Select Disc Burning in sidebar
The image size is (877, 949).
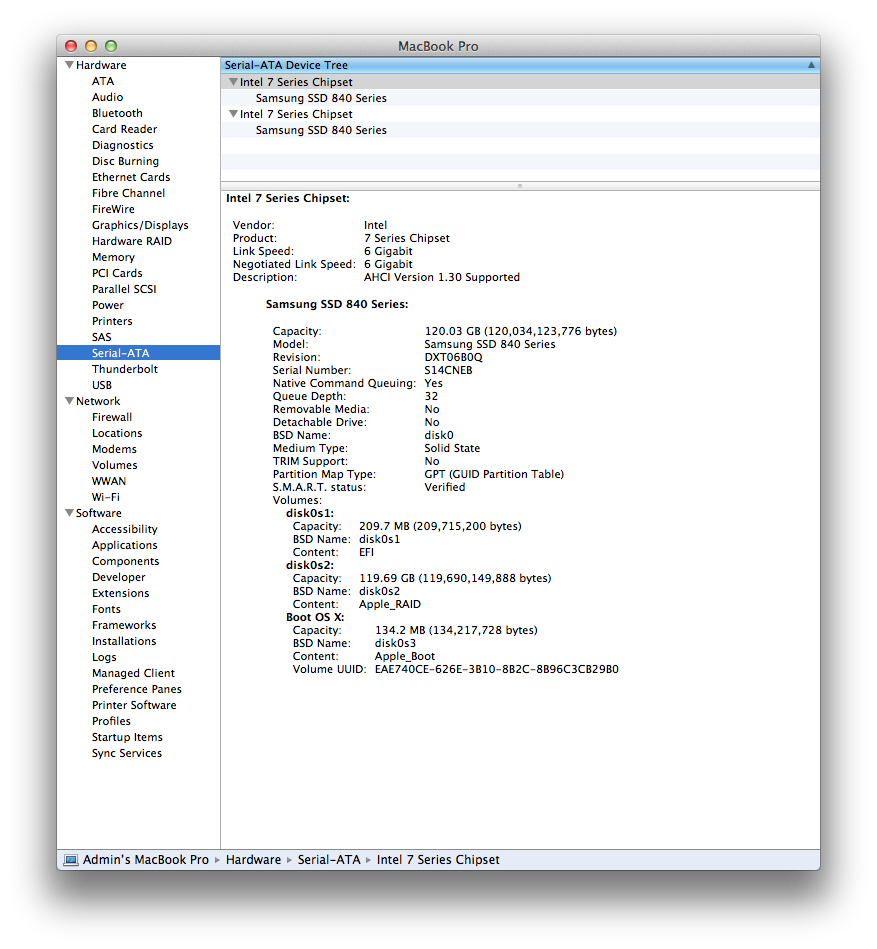[125, 161]
